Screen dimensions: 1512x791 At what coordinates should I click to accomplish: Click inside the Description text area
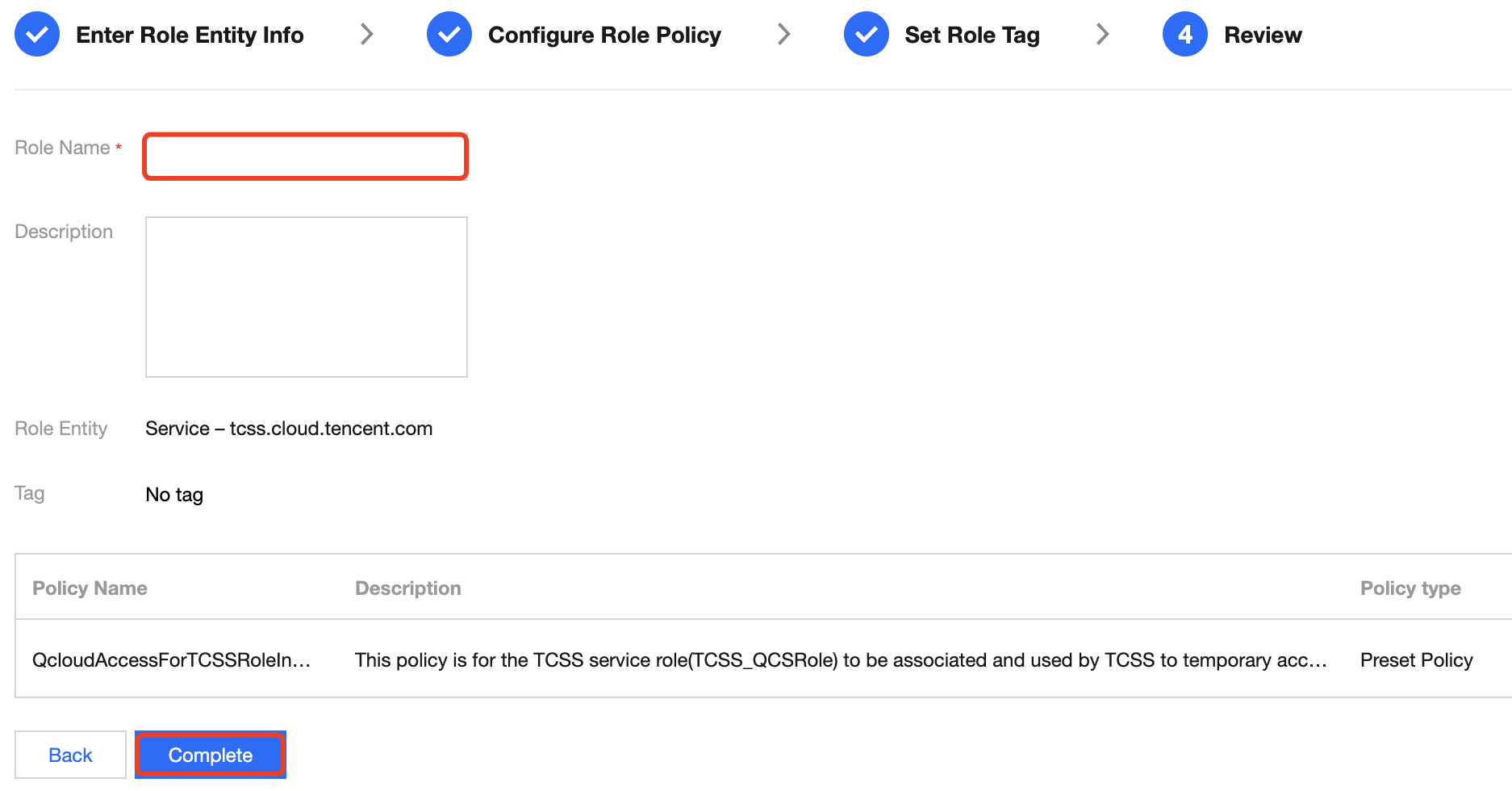click(307, 296)
